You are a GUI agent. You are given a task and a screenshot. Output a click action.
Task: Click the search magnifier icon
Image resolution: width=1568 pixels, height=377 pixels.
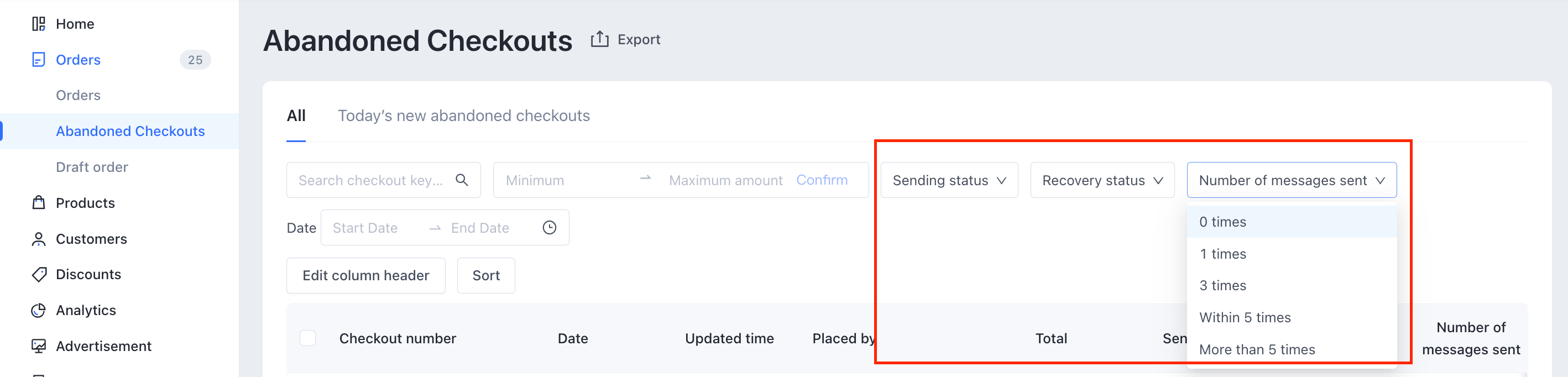point(462,180)
